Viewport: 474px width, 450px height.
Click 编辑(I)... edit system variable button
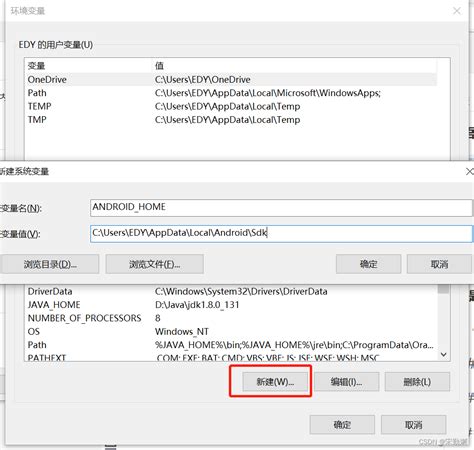[x=346, y=382]
